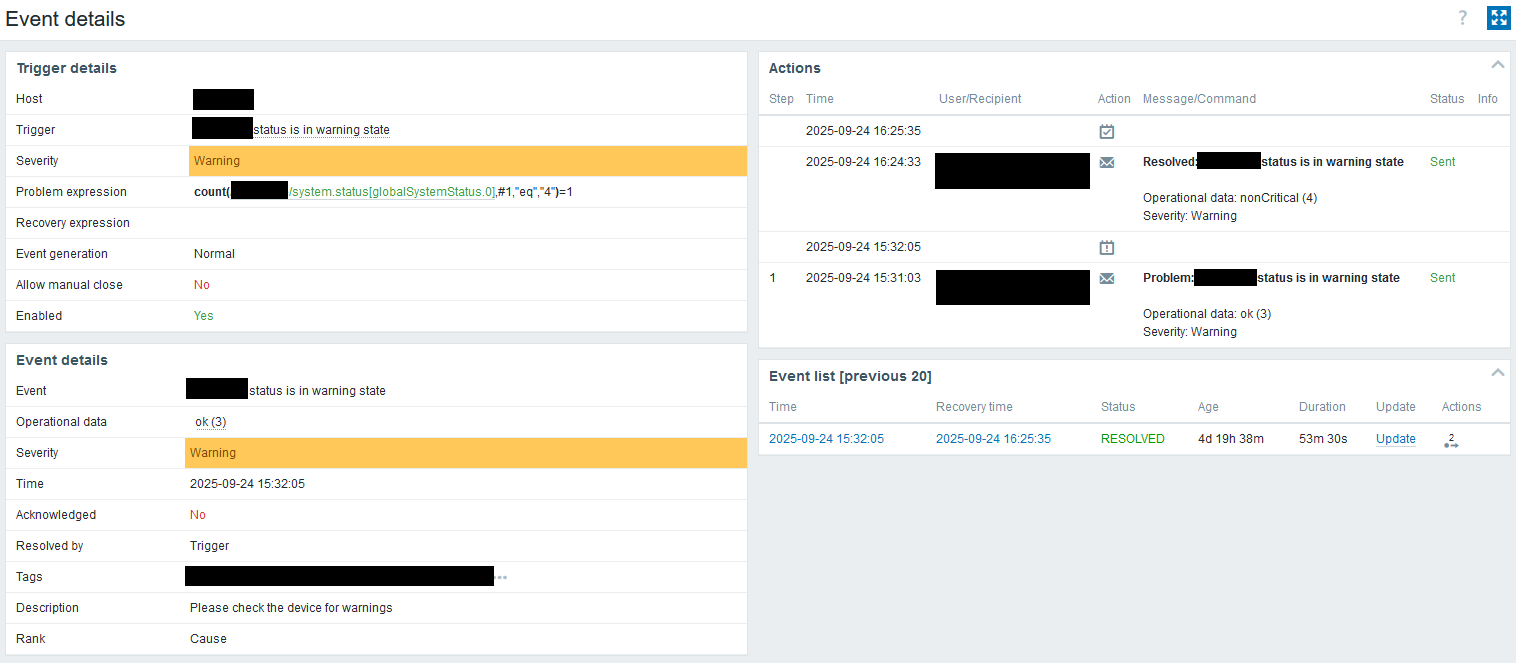Viewport: 1516px width, 663px height.
Task: Click the "ok (3)" operational data value
Action: pyautogui.click(x=211, y=422)
